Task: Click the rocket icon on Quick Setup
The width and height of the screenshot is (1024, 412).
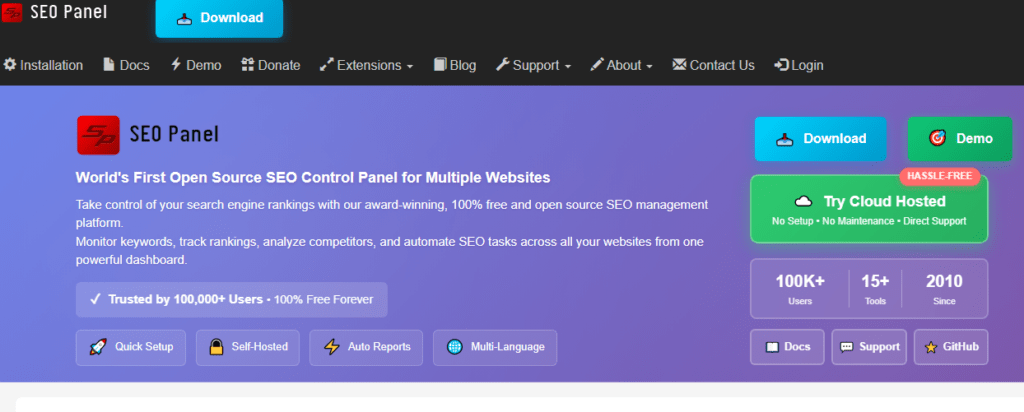Action: pyautogui.click(x=98, y=347)
